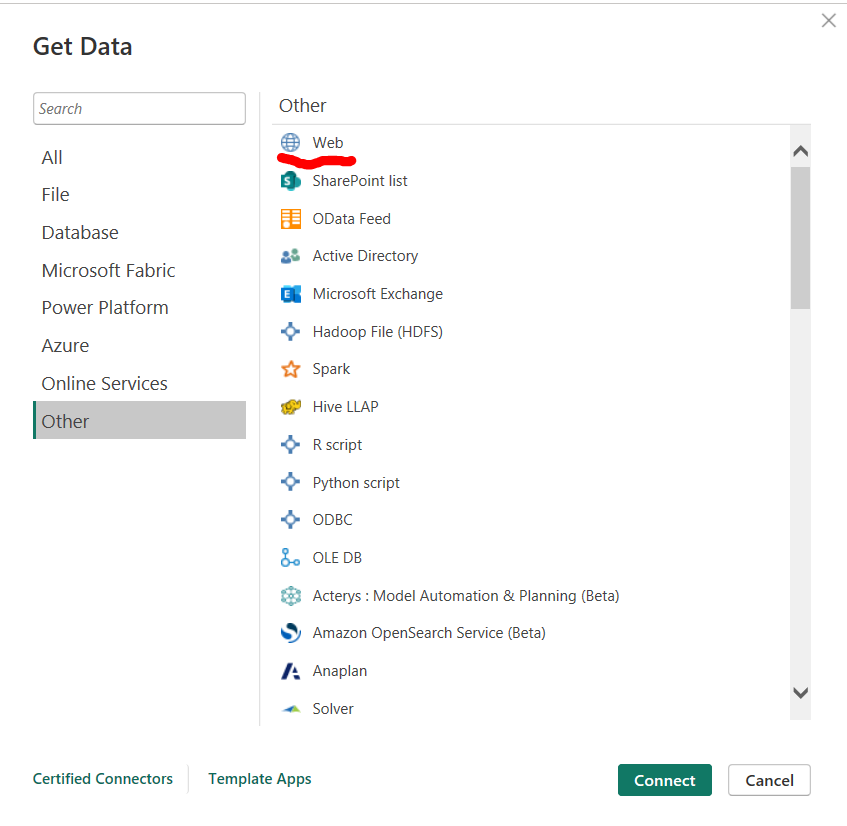Select the OLE DB entry text

click(x=337, y=558)
